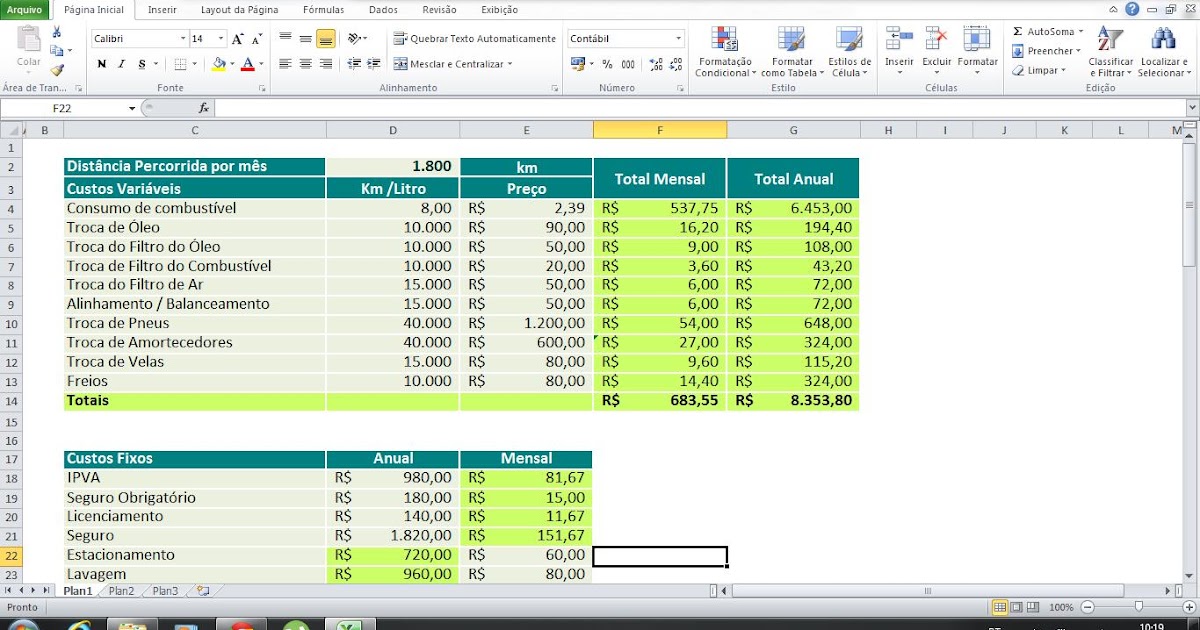
Task: Switch to Fórmulas ribbon tab
Action: 323,10
